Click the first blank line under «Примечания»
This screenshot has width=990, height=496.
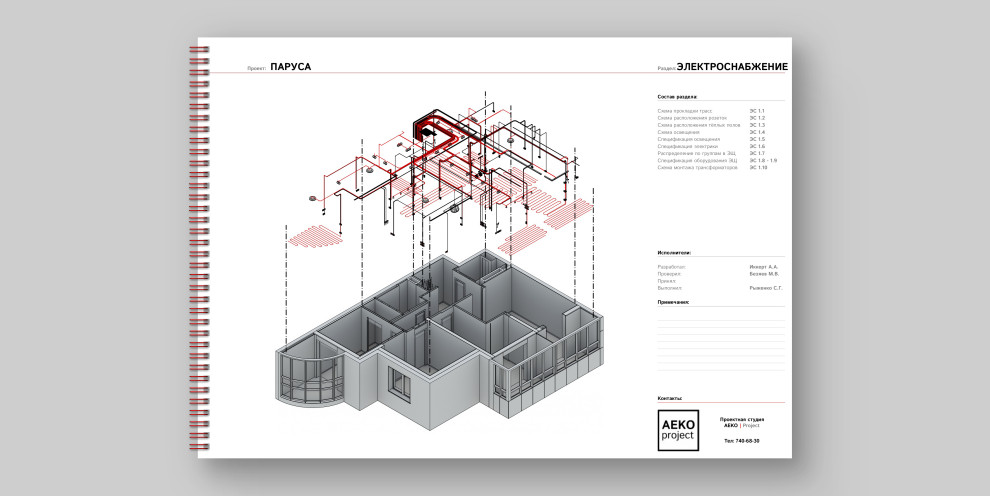[720, 319]
